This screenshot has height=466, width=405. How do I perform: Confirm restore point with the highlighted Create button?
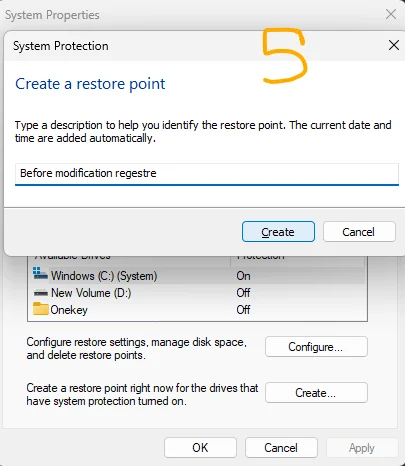278,232
